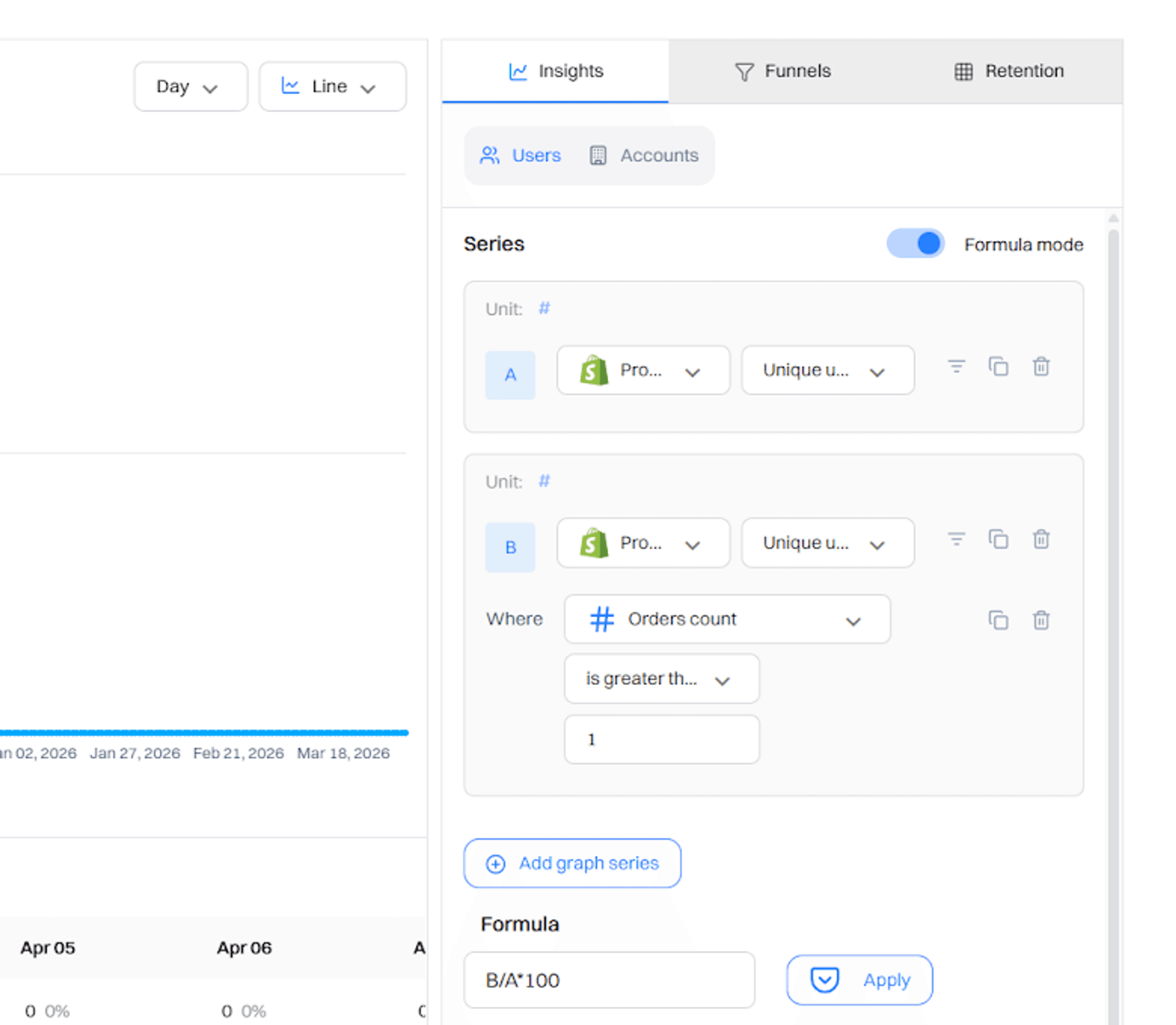
Task: Open the Day interval dropdown
Action: pos(190,87)
